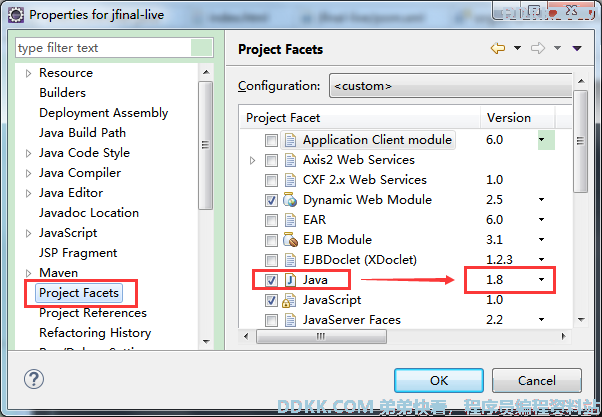Click the left tree scrollbar down arrow

pos(206,341)
